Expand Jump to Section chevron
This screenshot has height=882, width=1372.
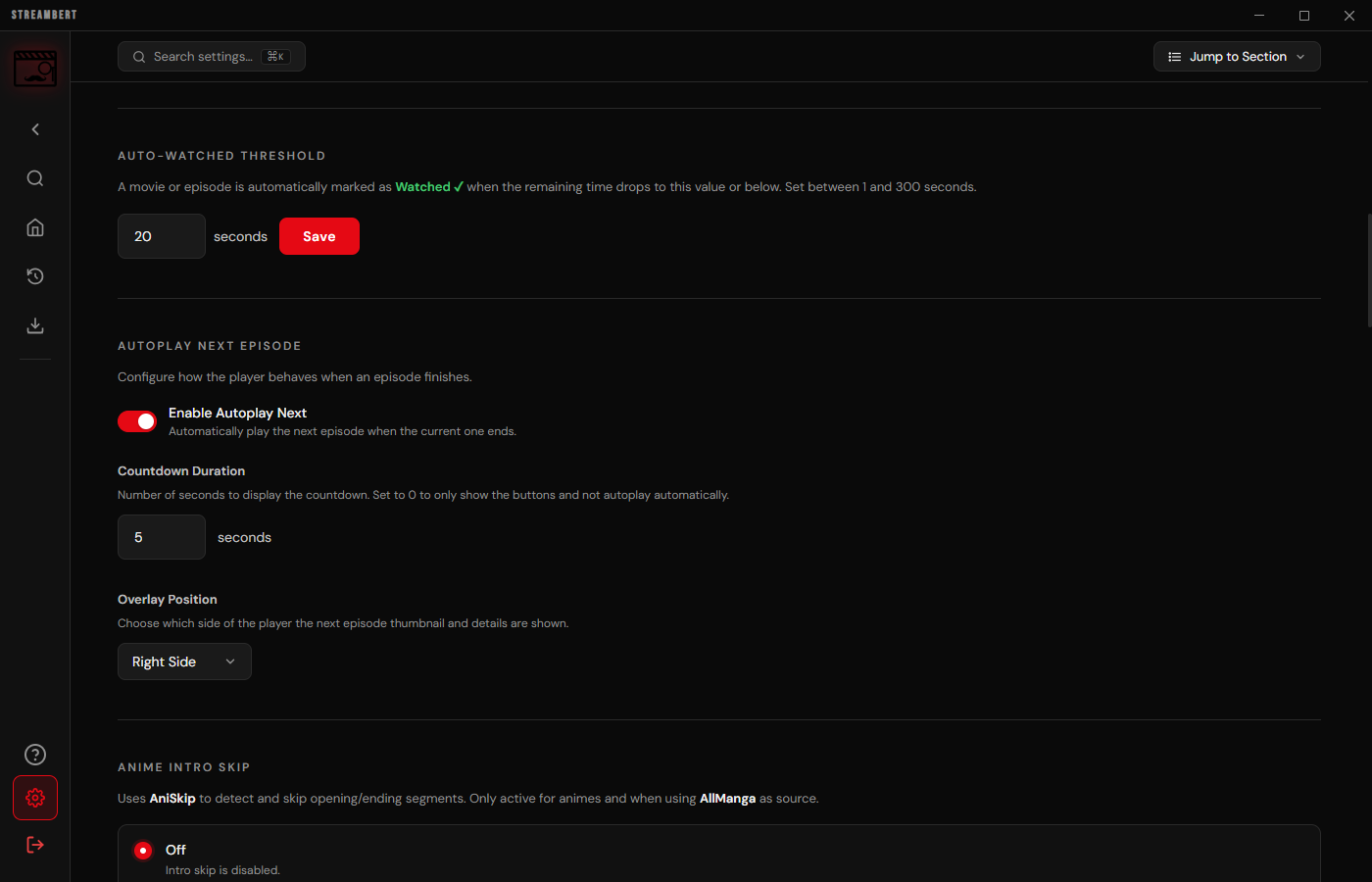(1300, 57)
